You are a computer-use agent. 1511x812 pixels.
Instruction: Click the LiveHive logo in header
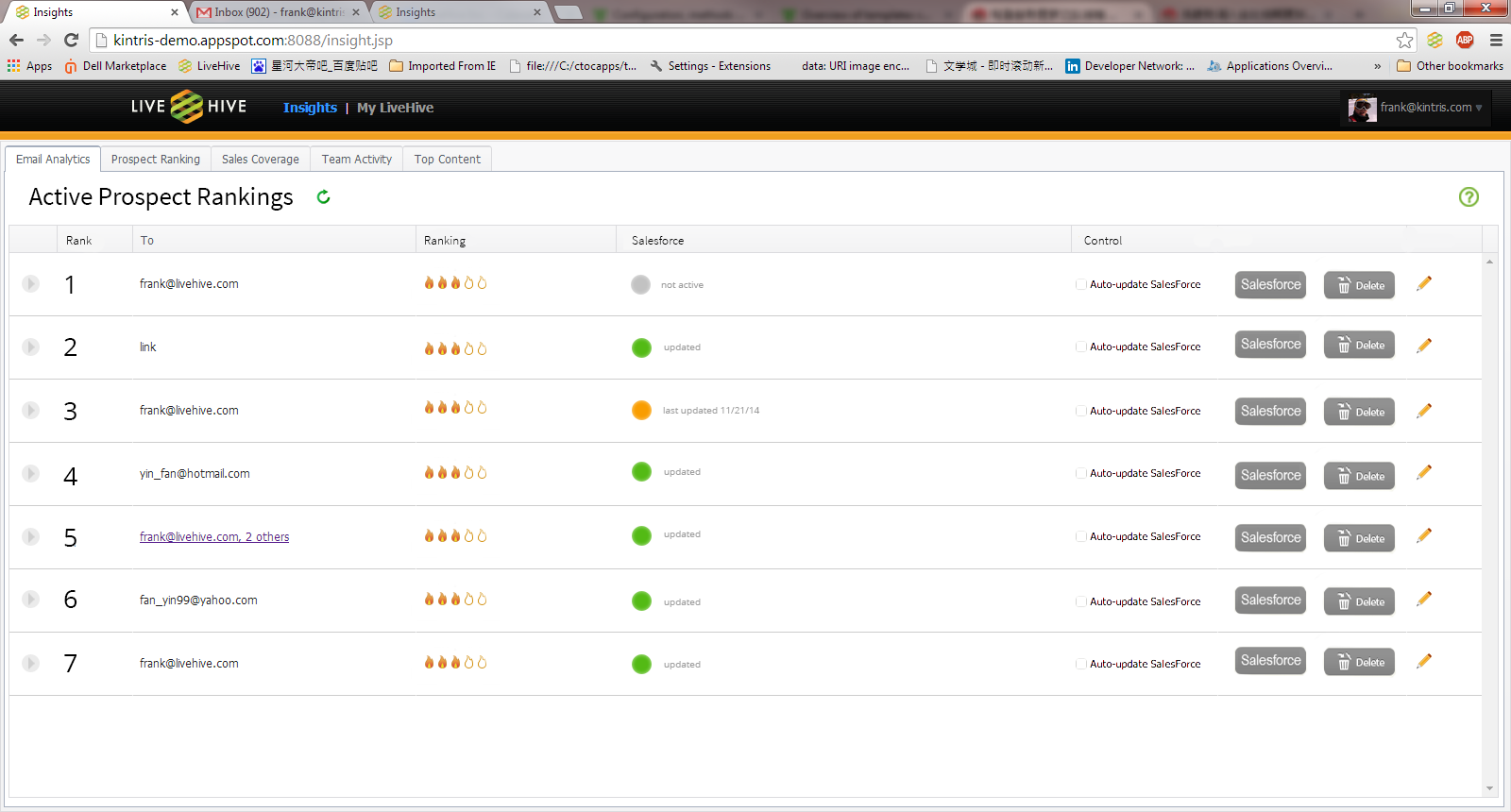(x=188, y=107)
